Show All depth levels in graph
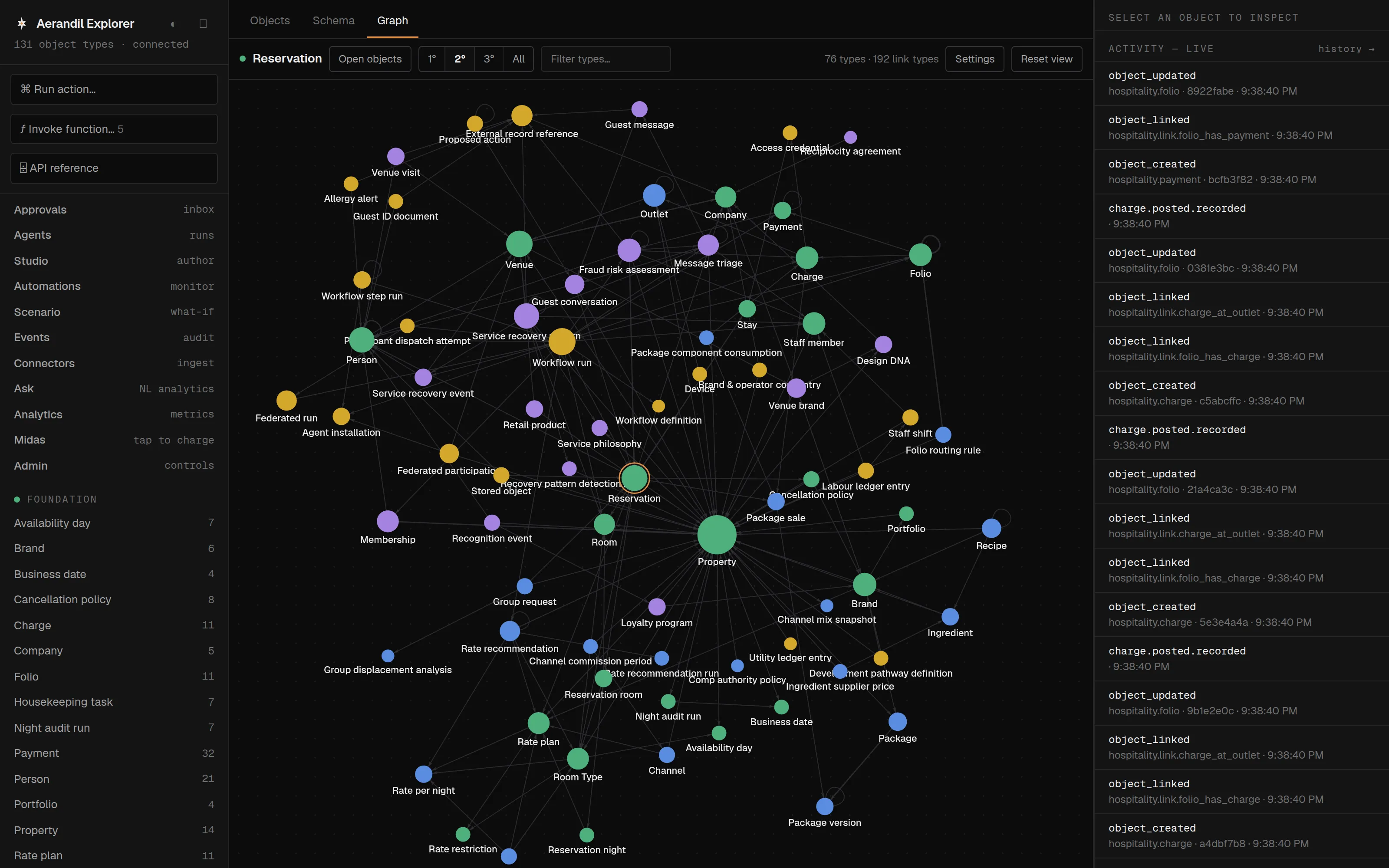 [518, 59]
